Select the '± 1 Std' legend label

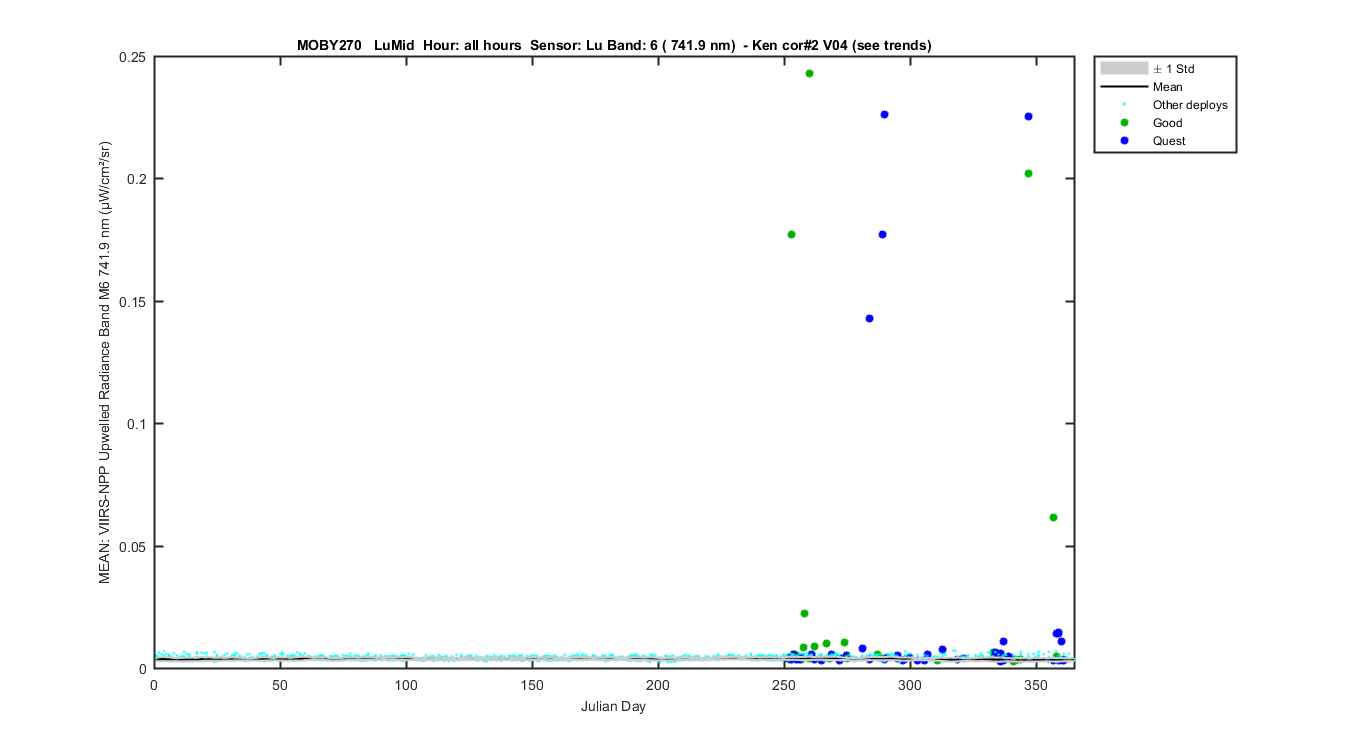pos(1173,69)
